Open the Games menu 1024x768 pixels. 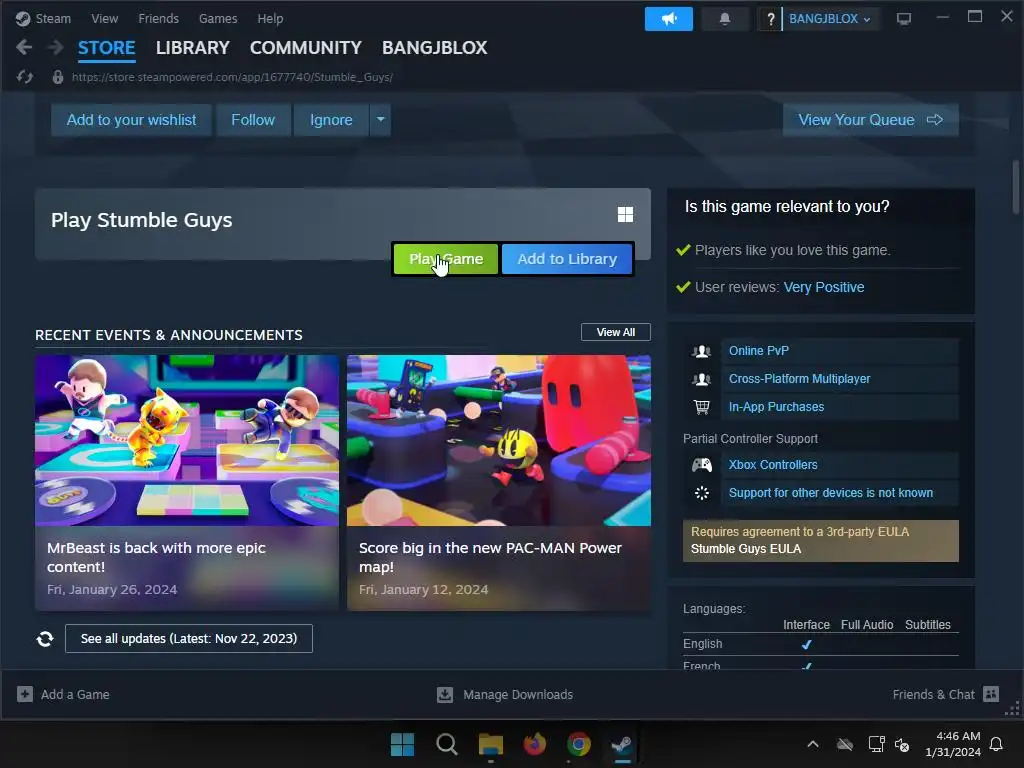point(218,19)
